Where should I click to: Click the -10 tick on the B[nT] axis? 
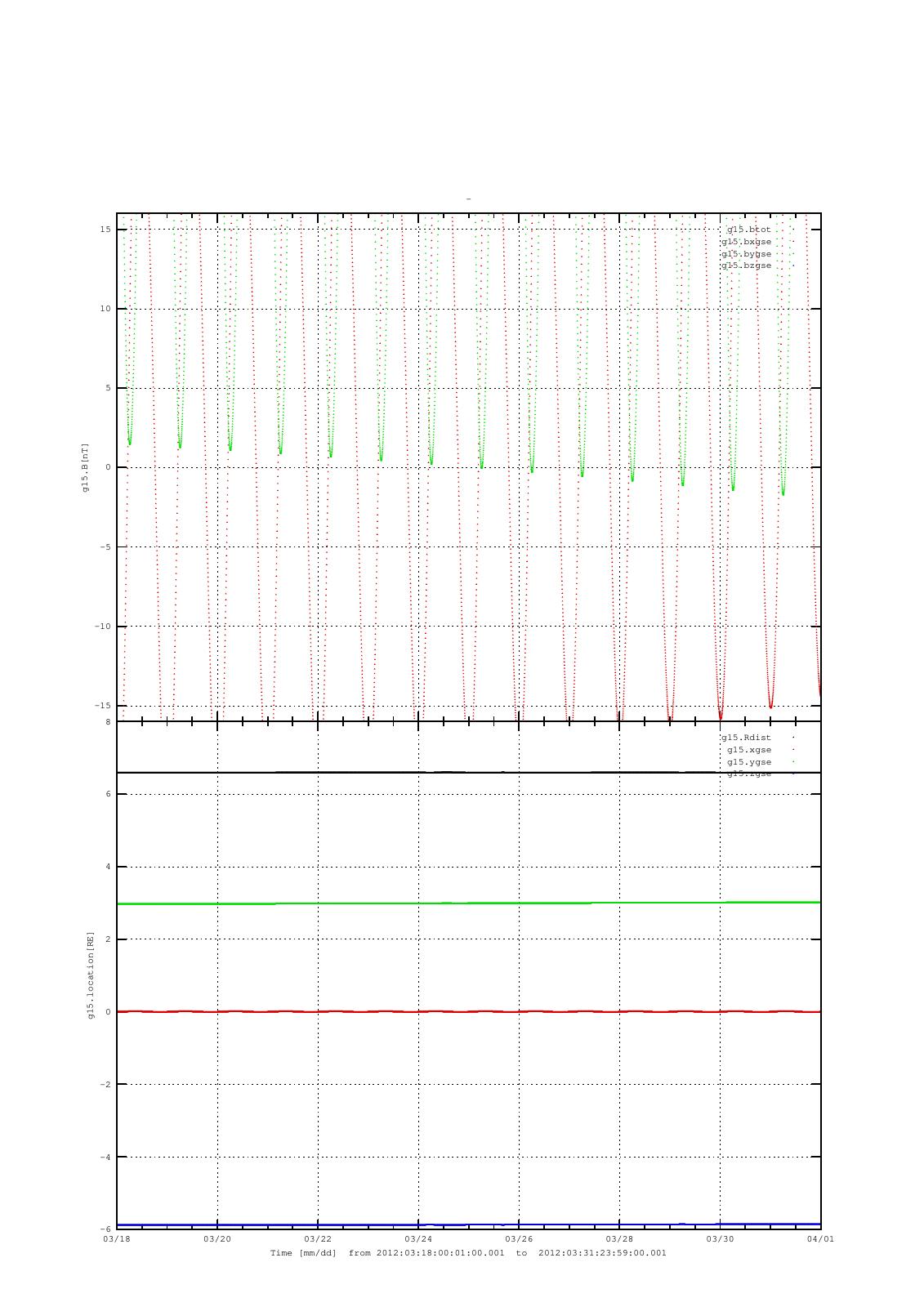coord(102,627)
